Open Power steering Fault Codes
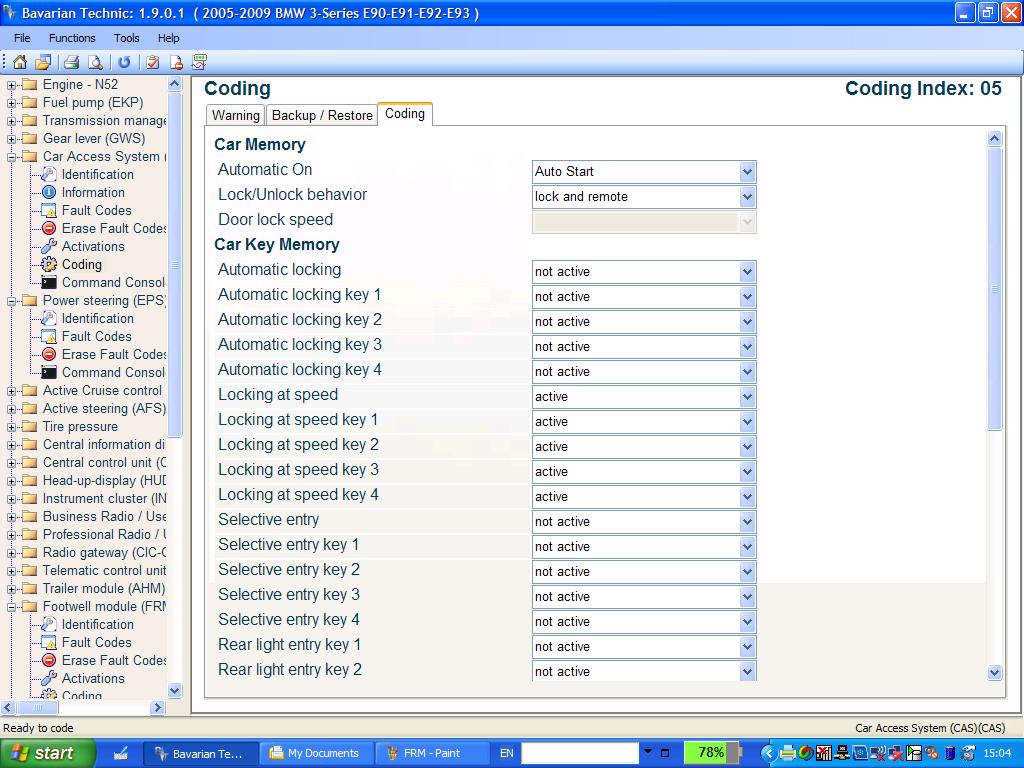The image size is (1024, 768). pyautogui.click(x=97, y=336)
